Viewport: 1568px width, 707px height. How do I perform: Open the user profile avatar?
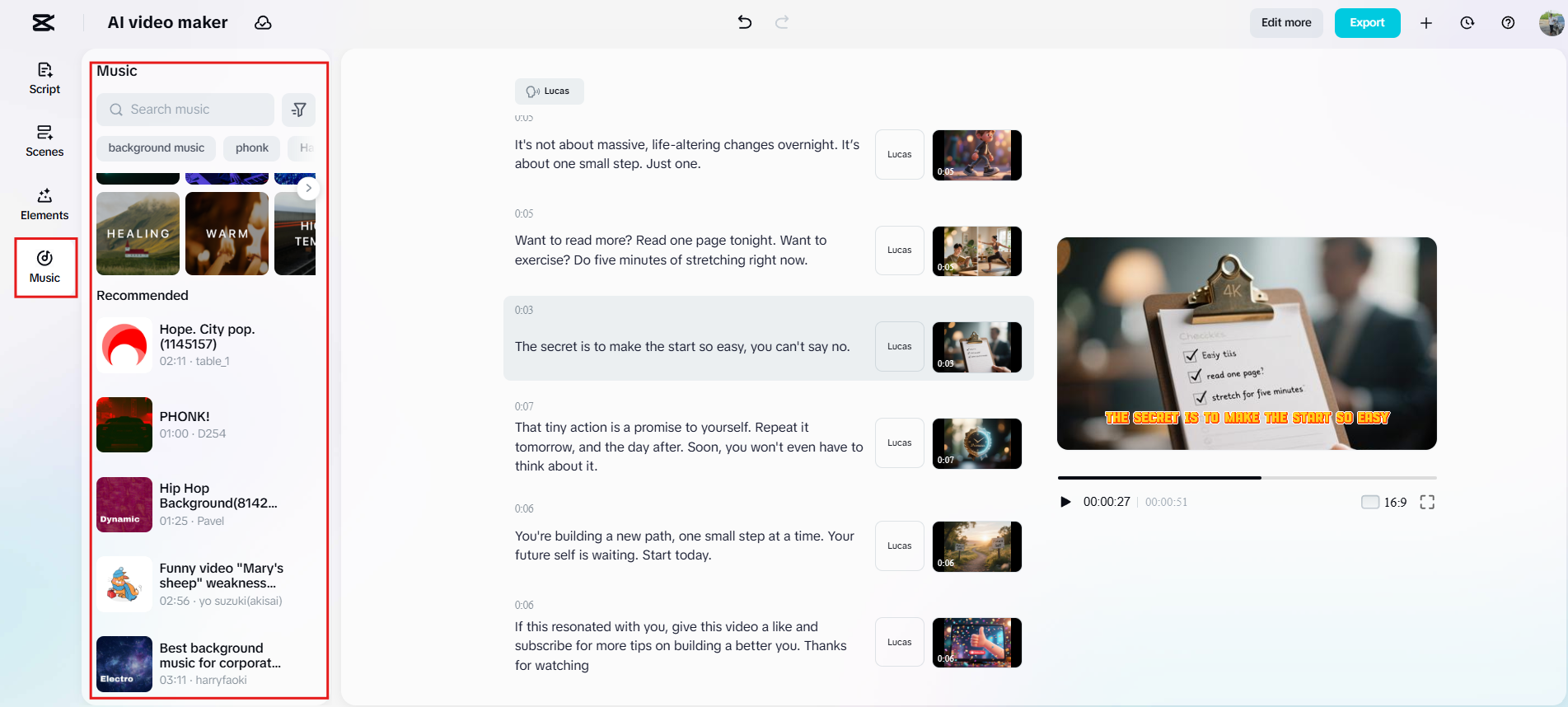click(1552, 23)
